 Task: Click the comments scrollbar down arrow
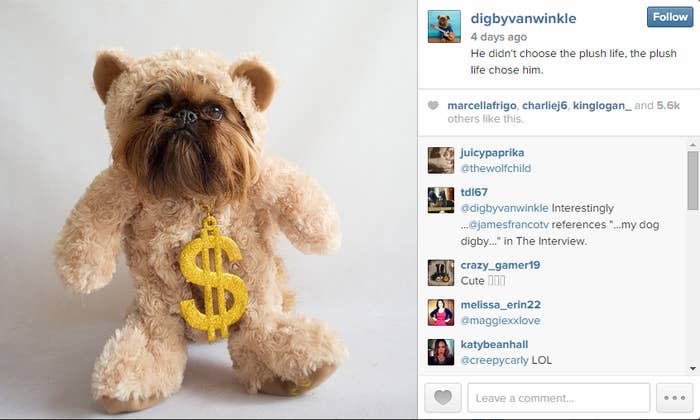tap(692, 369)
